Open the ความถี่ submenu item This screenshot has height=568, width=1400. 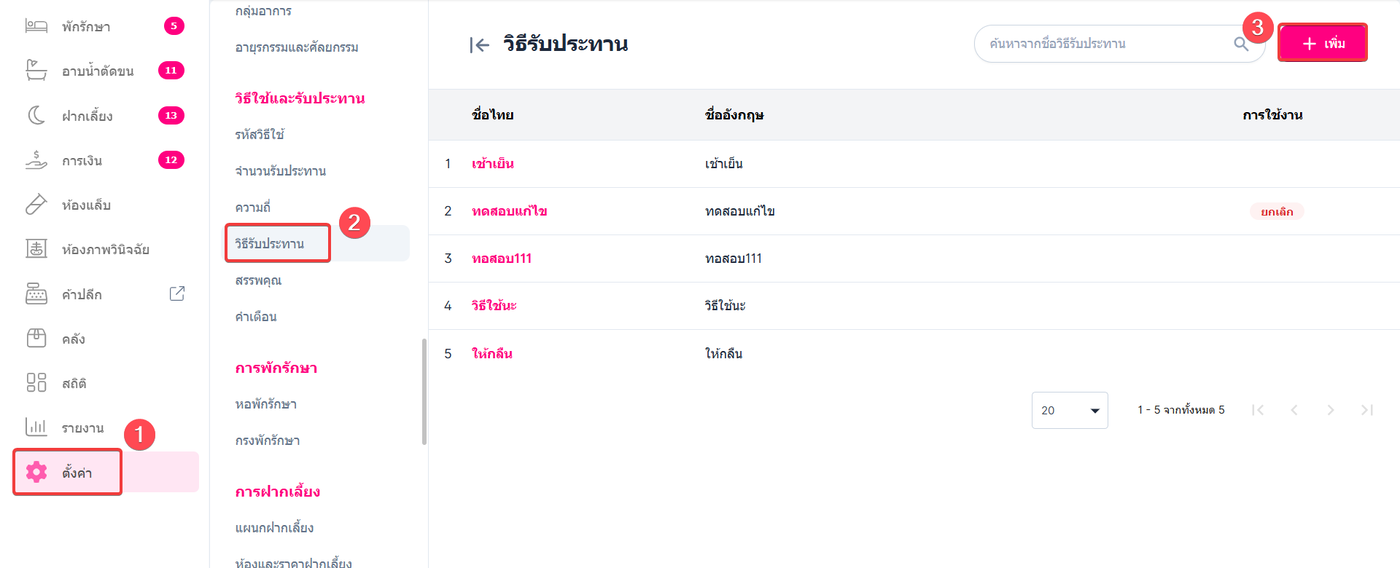(253, 207)
